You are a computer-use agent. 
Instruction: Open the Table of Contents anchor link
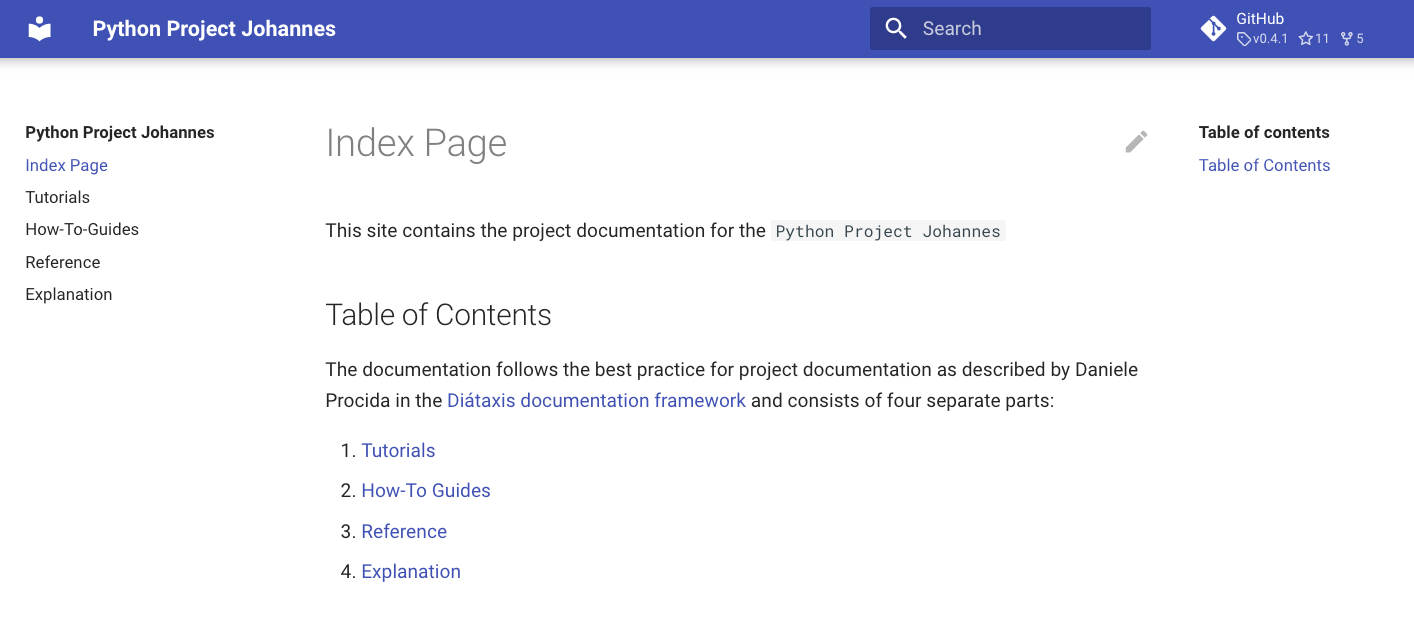tap(1264, 165)
